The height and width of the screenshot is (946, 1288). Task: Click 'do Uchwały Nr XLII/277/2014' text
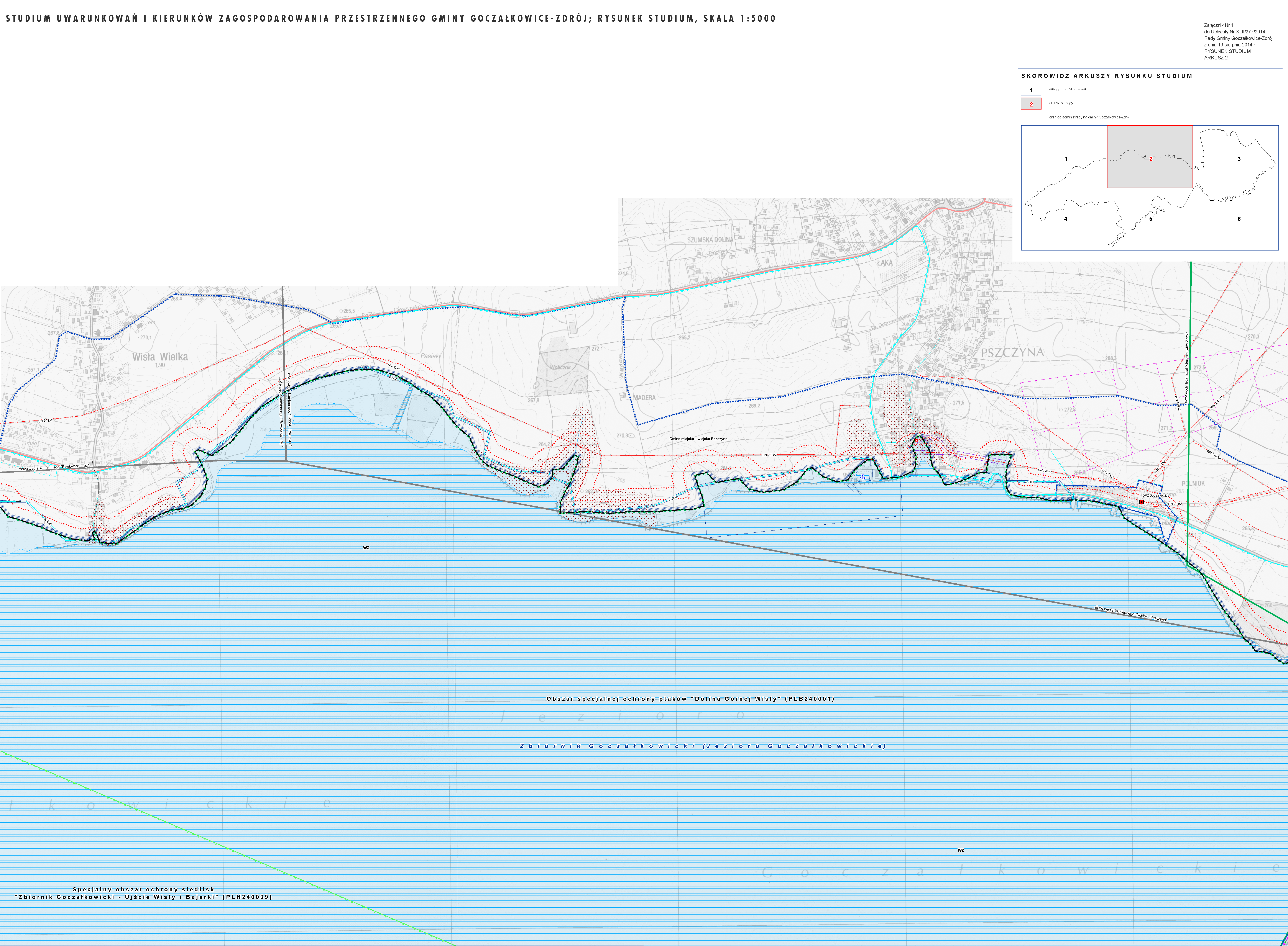(x=1234, y=32)
